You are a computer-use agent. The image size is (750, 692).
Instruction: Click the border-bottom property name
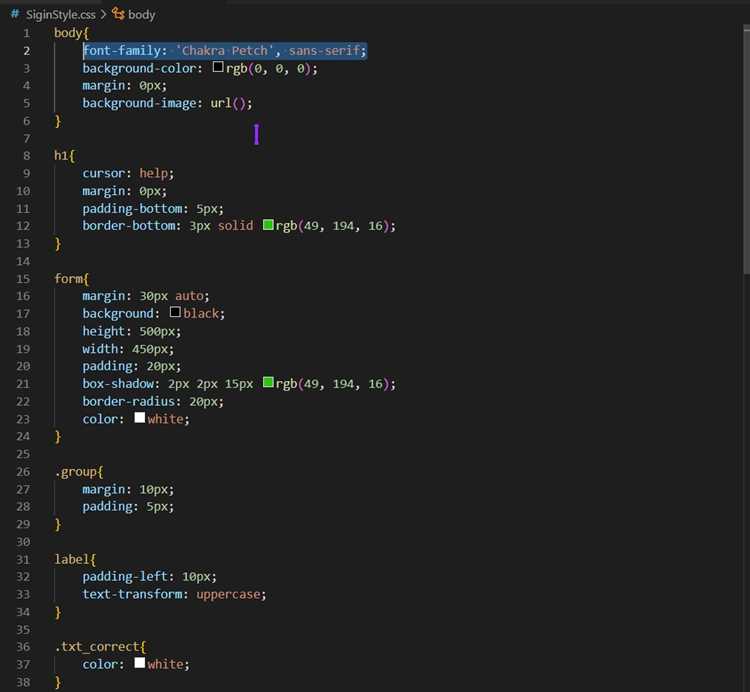coord(129,226)
